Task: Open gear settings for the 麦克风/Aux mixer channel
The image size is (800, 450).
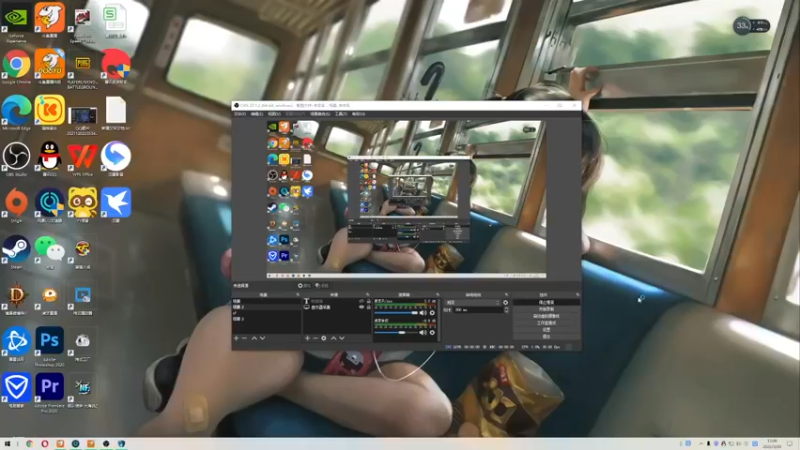Action: [432, 313]
